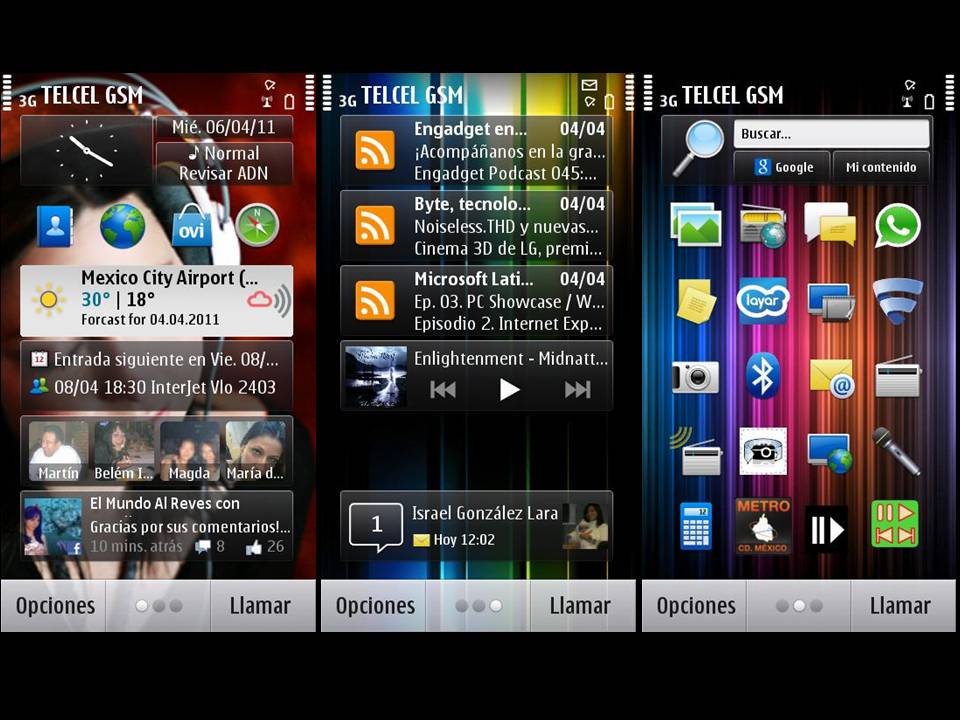Open the FM radio with waves icon
This screenshot has height=720, width=960.
(x=696, y=452)
